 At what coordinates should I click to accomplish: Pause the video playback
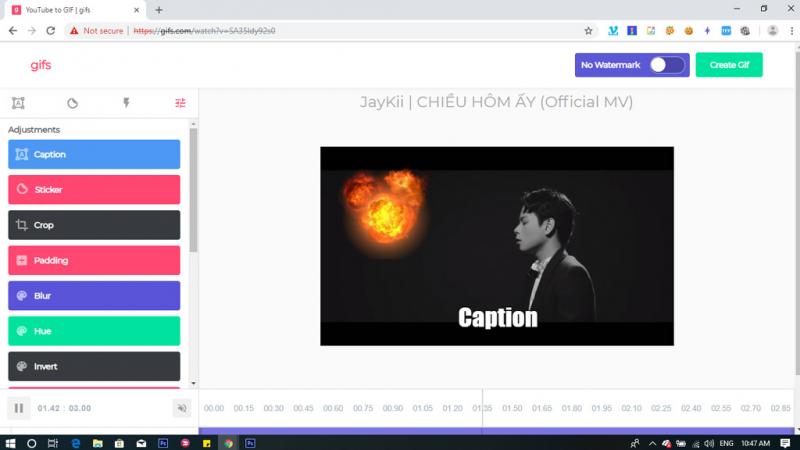pyautogui.click(x=18, y=408)
